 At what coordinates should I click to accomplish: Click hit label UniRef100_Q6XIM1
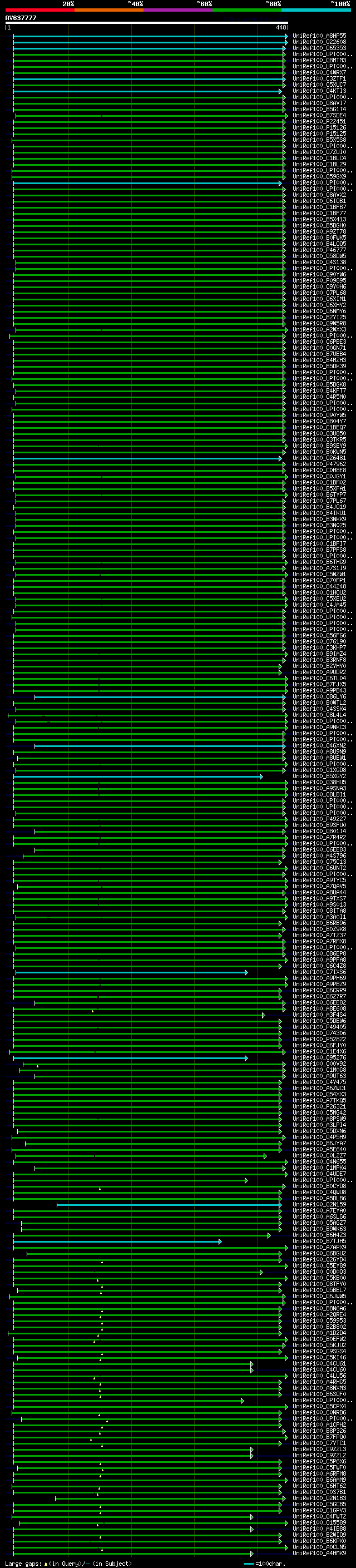[x=319, y=299]
